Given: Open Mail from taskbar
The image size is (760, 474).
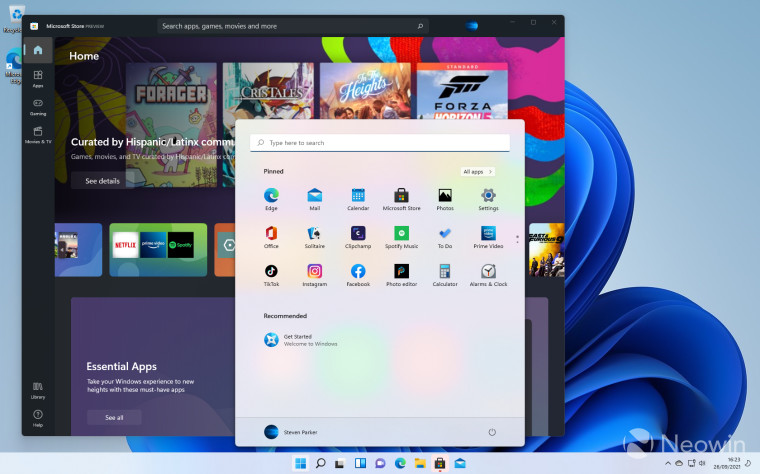Looking at the screenshot, I should click(x=460, y=463).
